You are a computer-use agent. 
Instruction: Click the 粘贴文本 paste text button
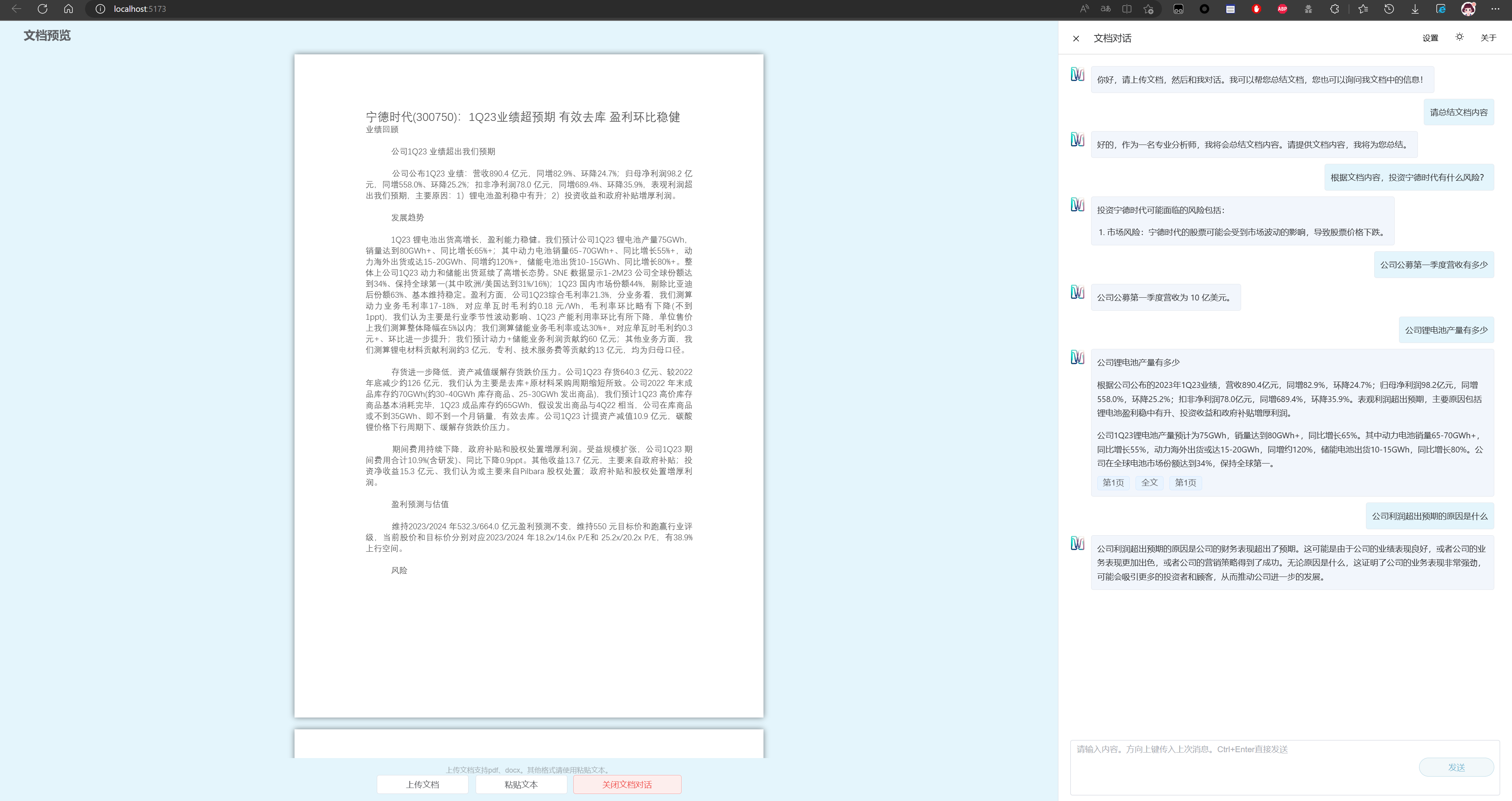pyautogui.click(x=521, y=784)
